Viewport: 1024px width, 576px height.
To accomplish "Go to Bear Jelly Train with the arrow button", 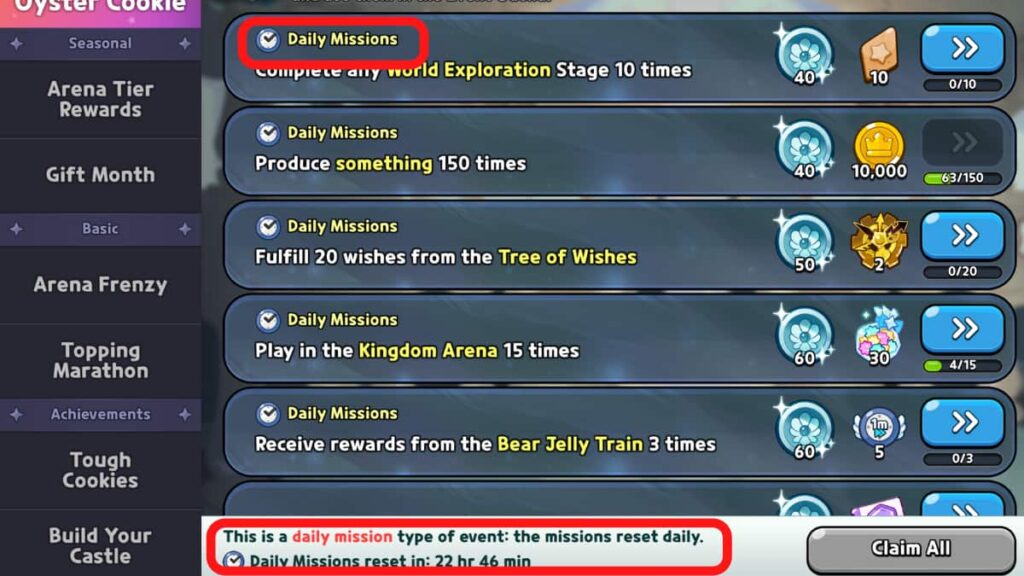I will click(962, 423).
